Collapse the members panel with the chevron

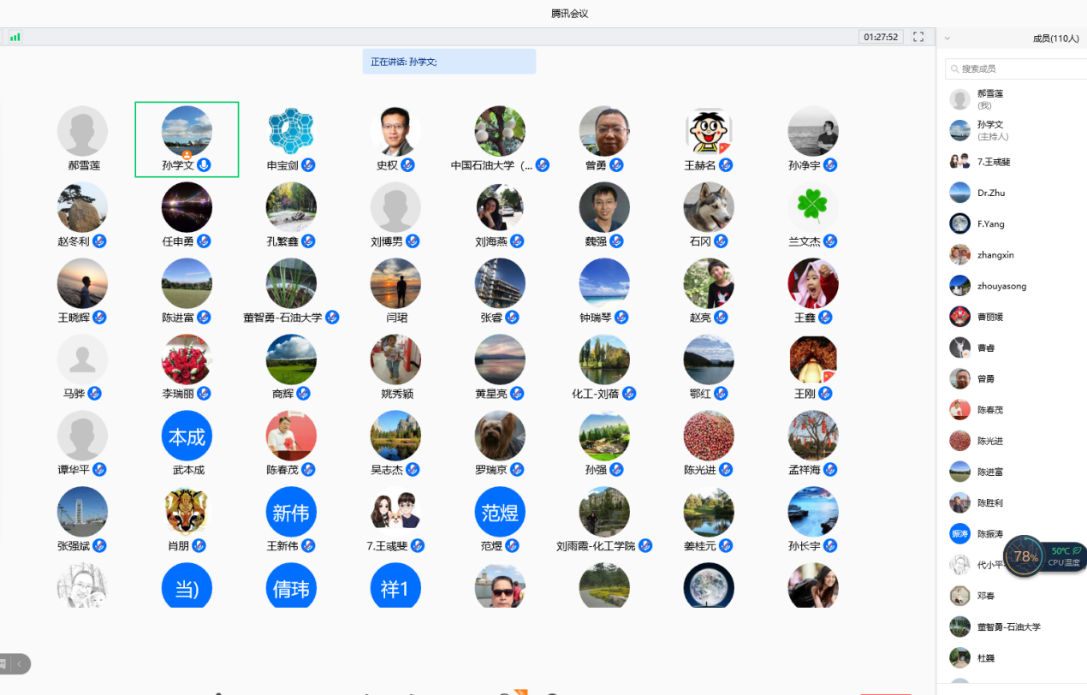tap(947, 39)
